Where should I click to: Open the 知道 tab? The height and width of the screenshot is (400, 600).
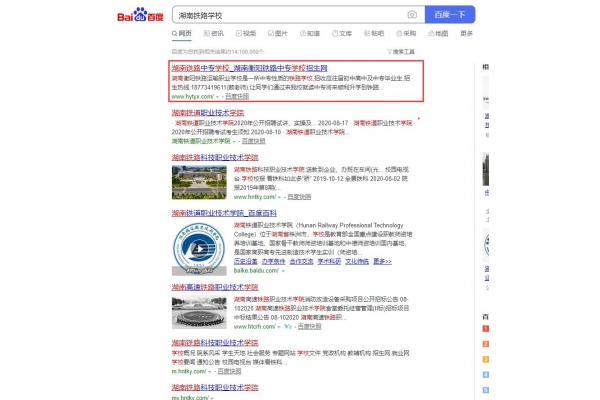(310, 33)
